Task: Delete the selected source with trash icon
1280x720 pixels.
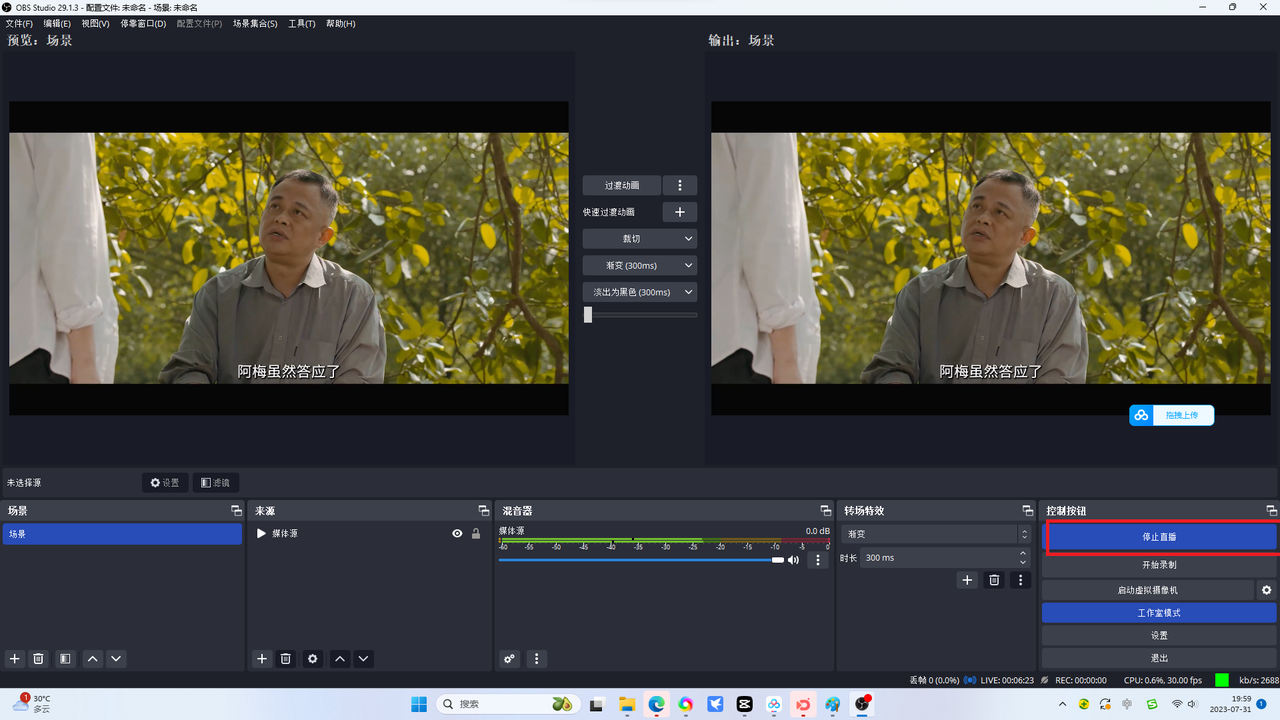Action: click(286, 659)
